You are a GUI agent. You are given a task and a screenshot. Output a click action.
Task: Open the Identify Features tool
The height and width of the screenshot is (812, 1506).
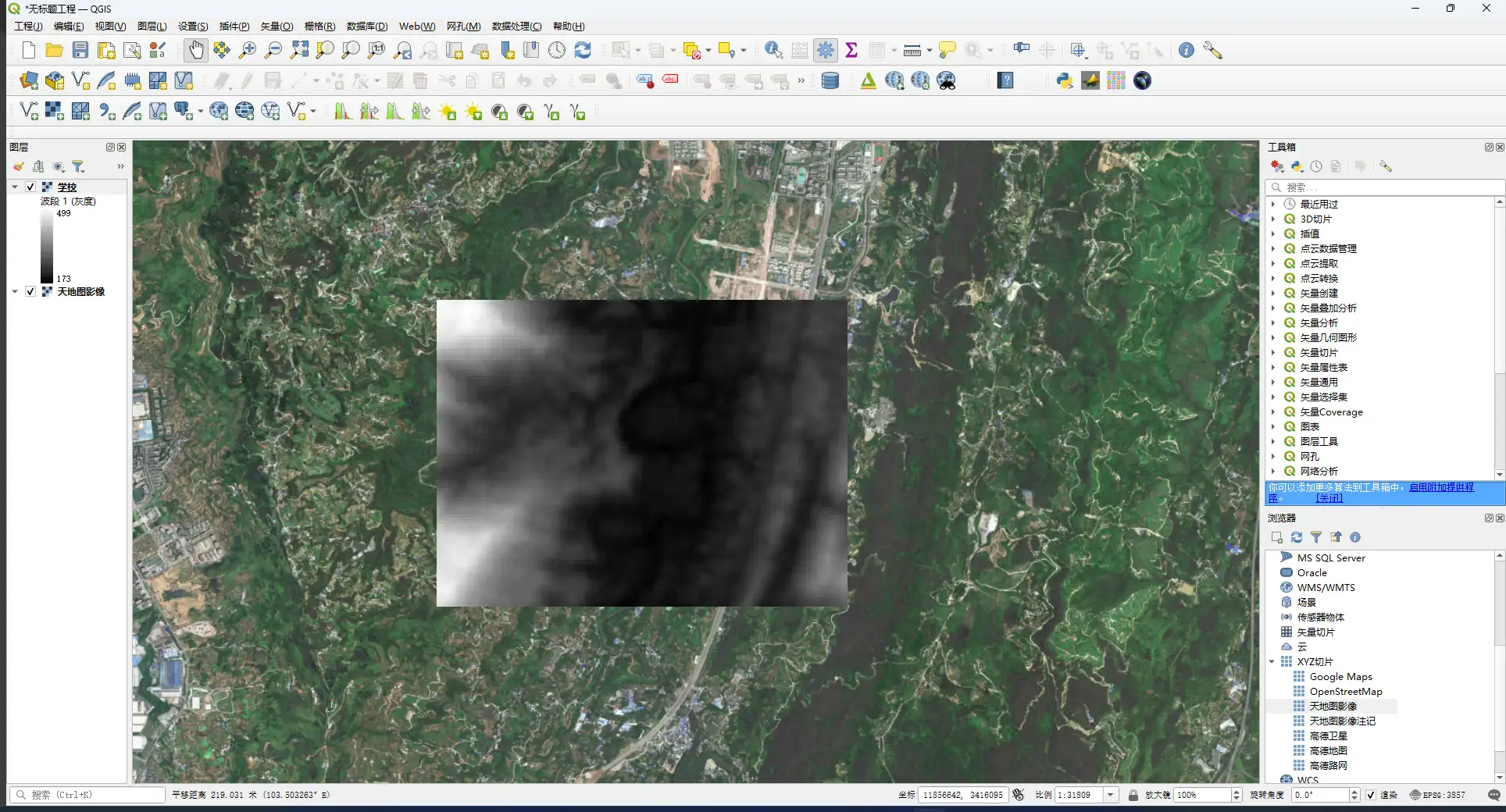[773, 51]
